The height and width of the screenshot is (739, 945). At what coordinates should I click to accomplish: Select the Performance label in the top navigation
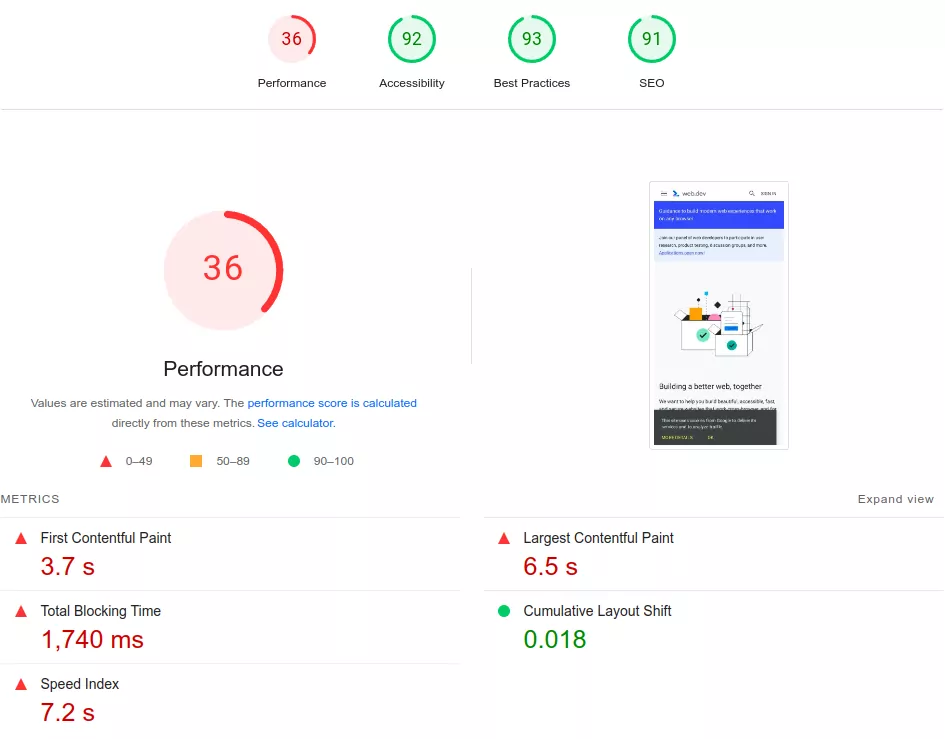click(292, 83)
